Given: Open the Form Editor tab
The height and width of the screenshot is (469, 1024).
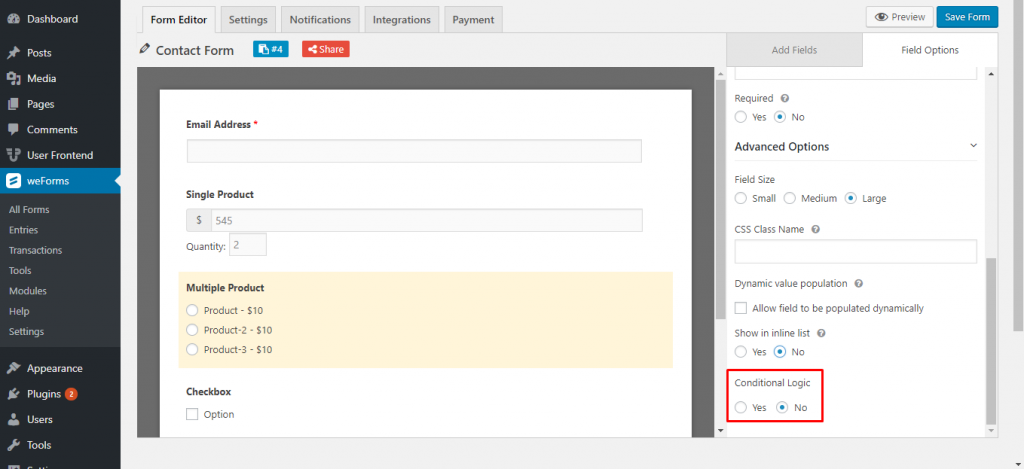Looking at the screenshot, I should [179, 20].
